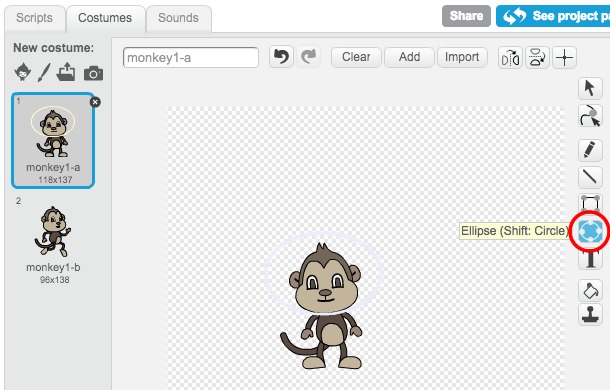Choose the Reshape tool

point(590,116)
